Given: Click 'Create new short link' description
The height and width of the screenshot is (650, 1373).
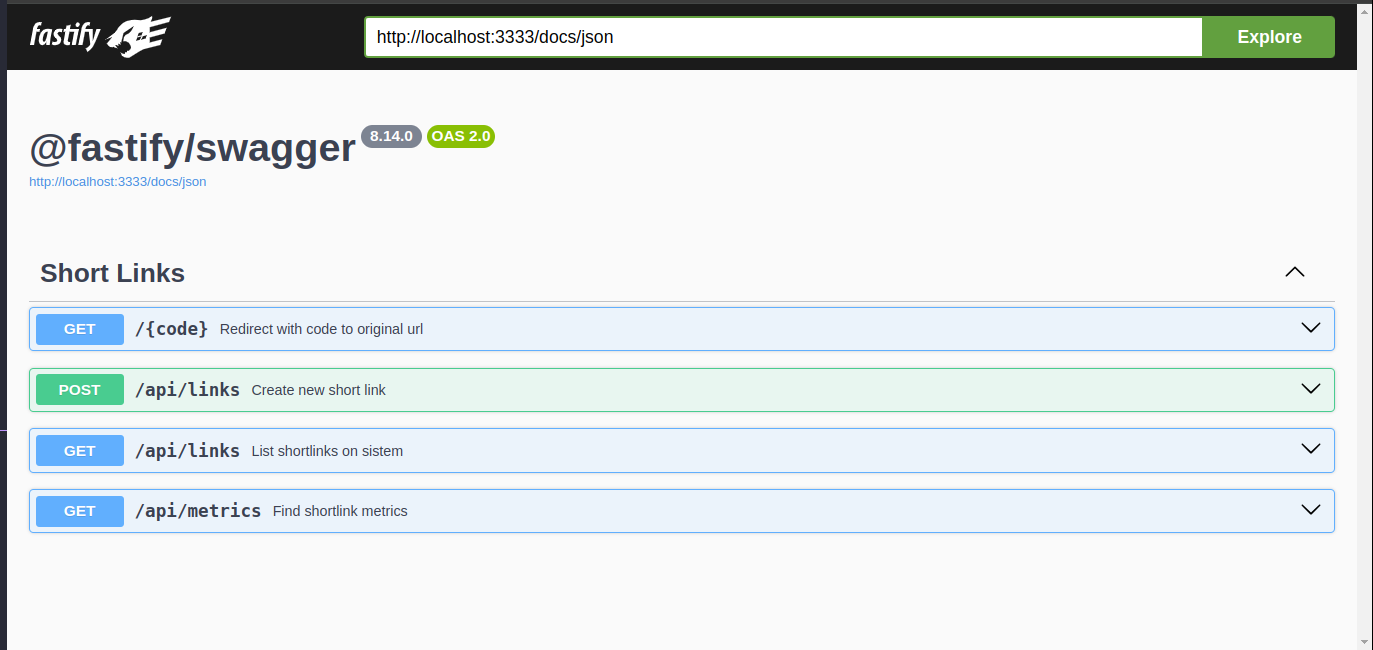Looking at the screenshot, I should 318,390.
